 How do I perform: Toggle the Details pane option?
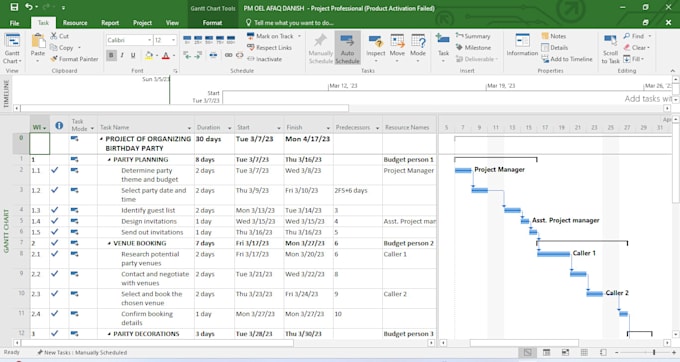click(x=555, y=47)
